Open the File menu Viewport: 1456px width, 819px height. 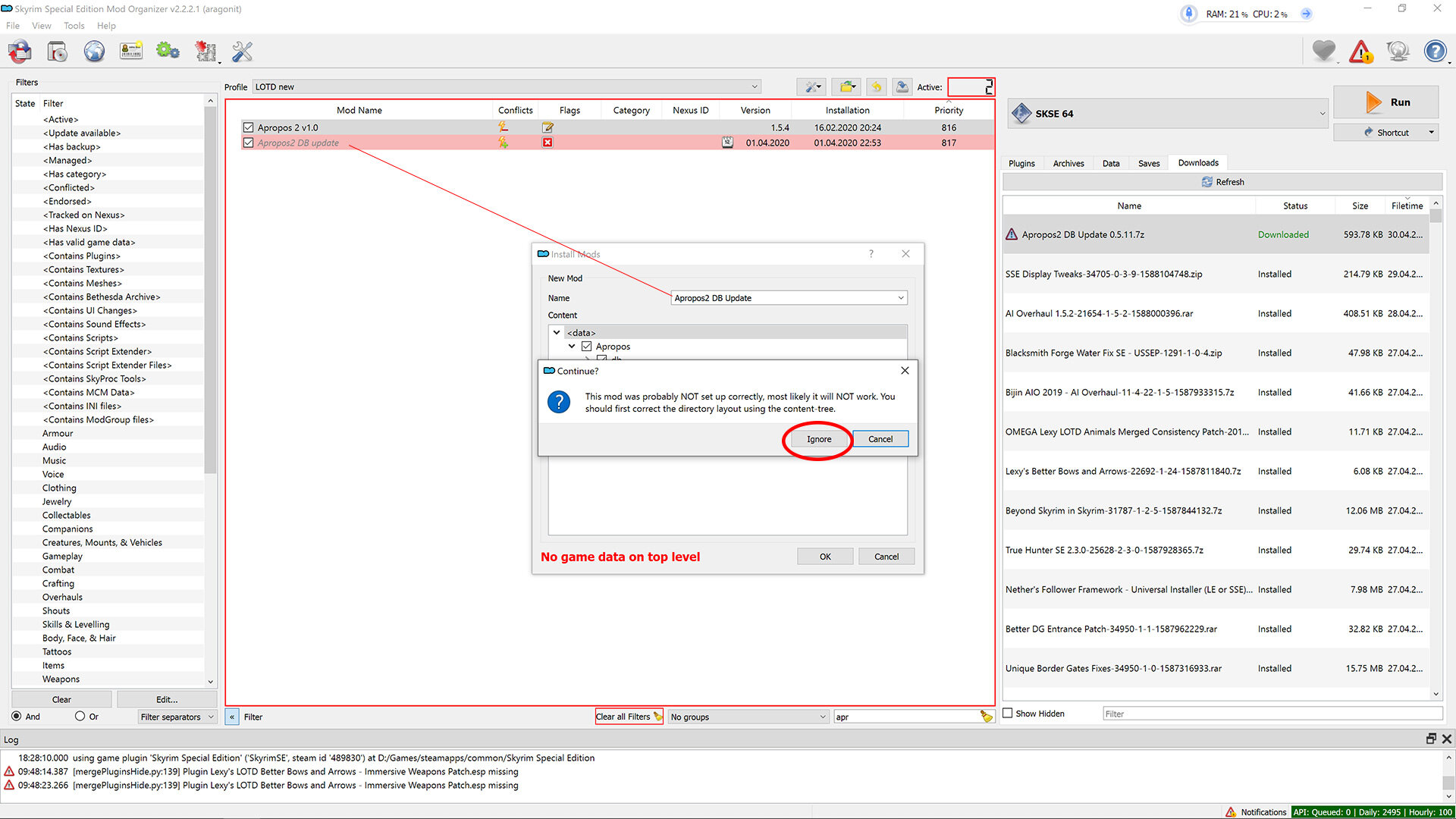coord(13,26)
